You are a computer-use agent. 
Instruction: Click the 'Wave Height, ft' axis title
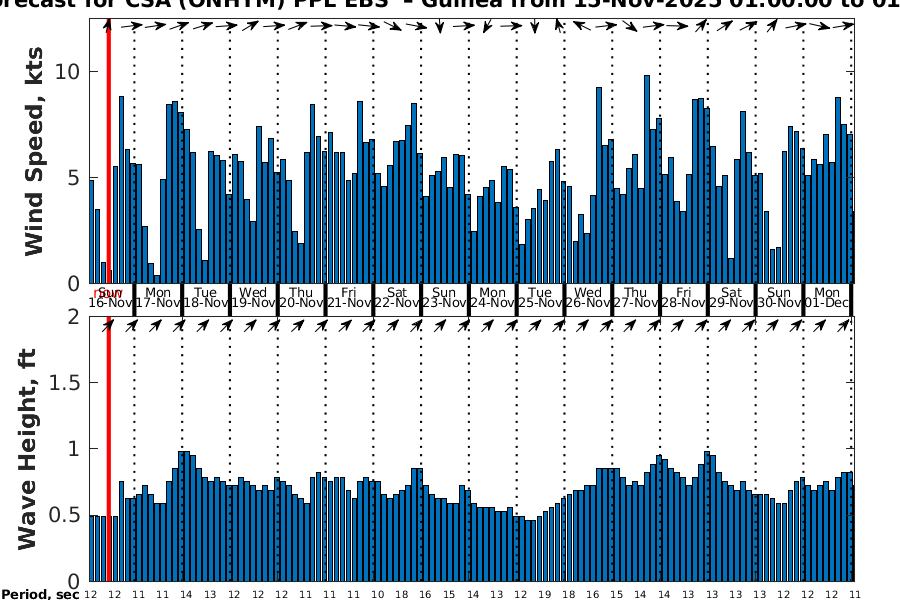pyautogui.click(x=28, y=450)
